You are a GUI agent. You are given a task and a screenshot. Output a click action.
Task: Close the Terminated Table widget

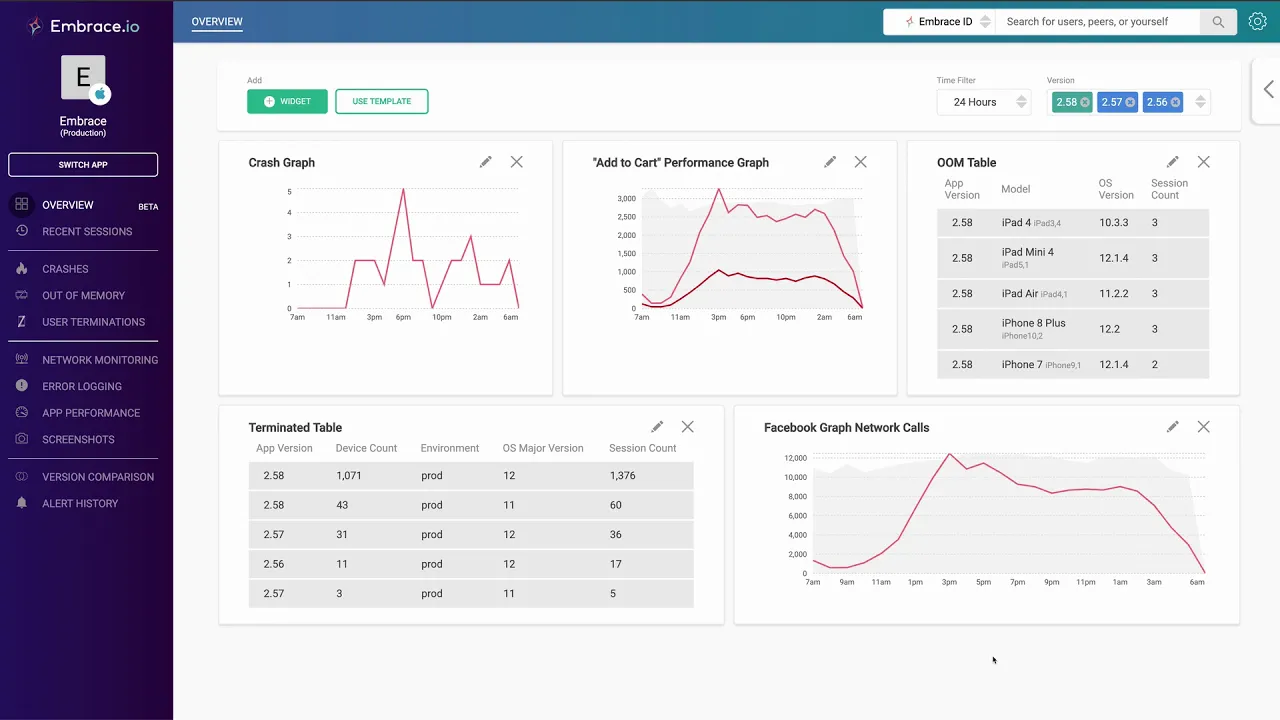click(688, 427)
